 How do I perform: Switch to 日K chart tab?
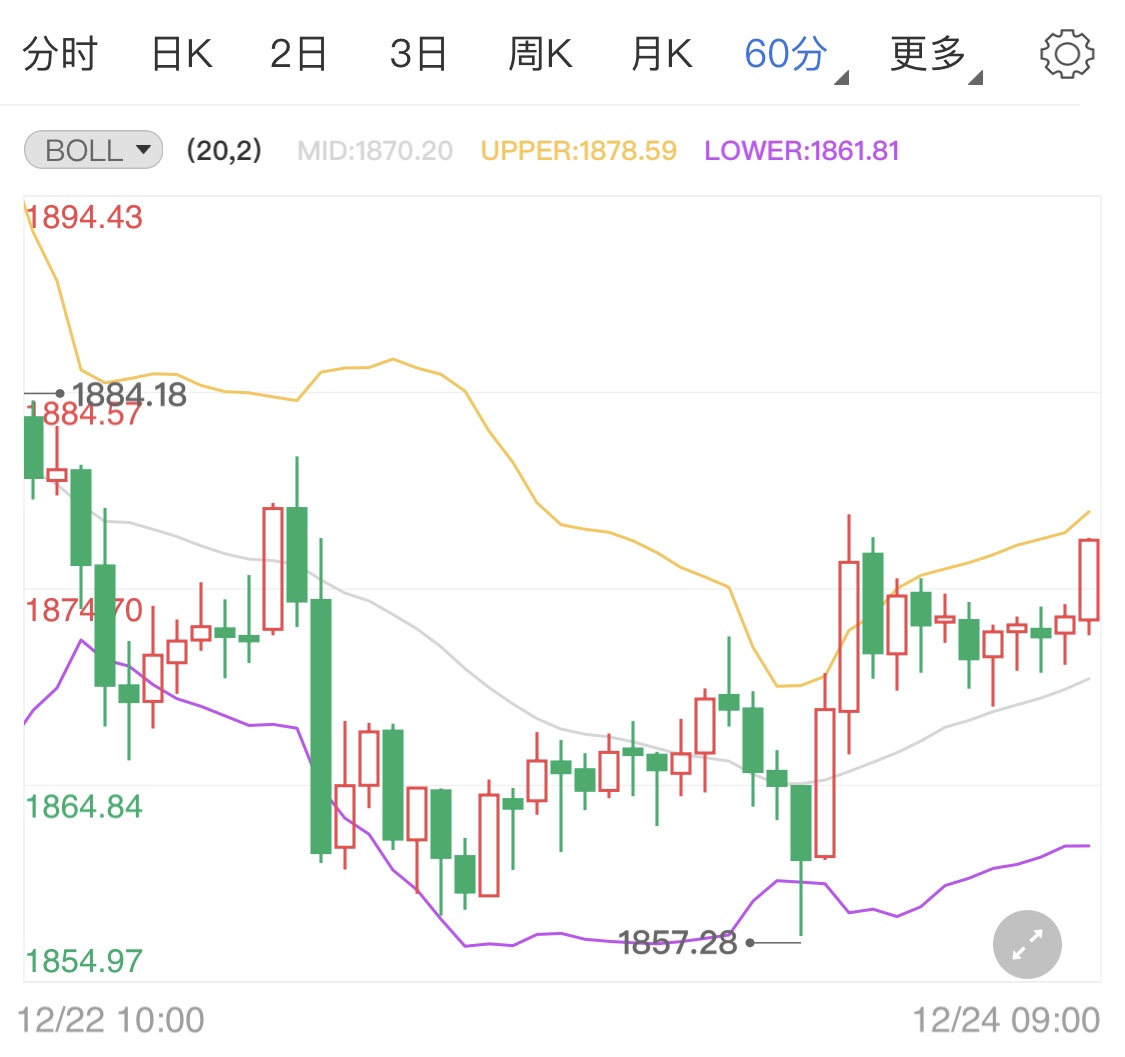tap(182, 54)
